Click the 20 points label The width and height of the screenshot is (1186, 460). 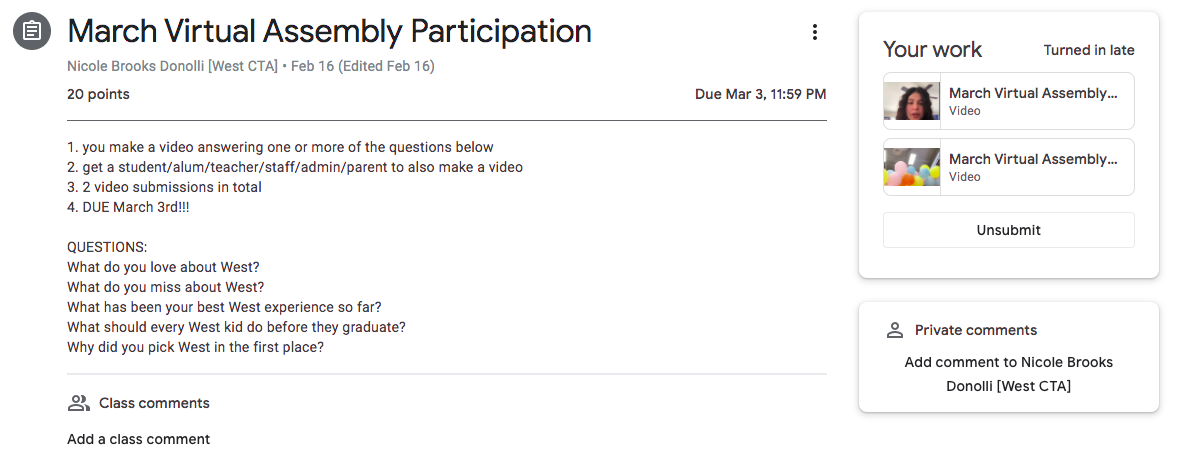98,95
